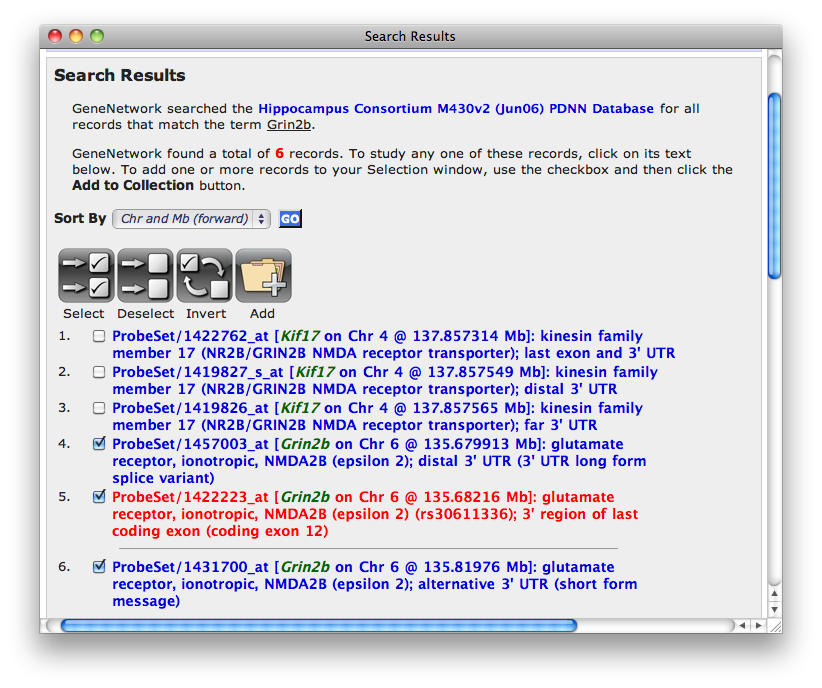Click the green zoom window button
Viewport: 822px width, 688px height.
[x=97, y=36]
